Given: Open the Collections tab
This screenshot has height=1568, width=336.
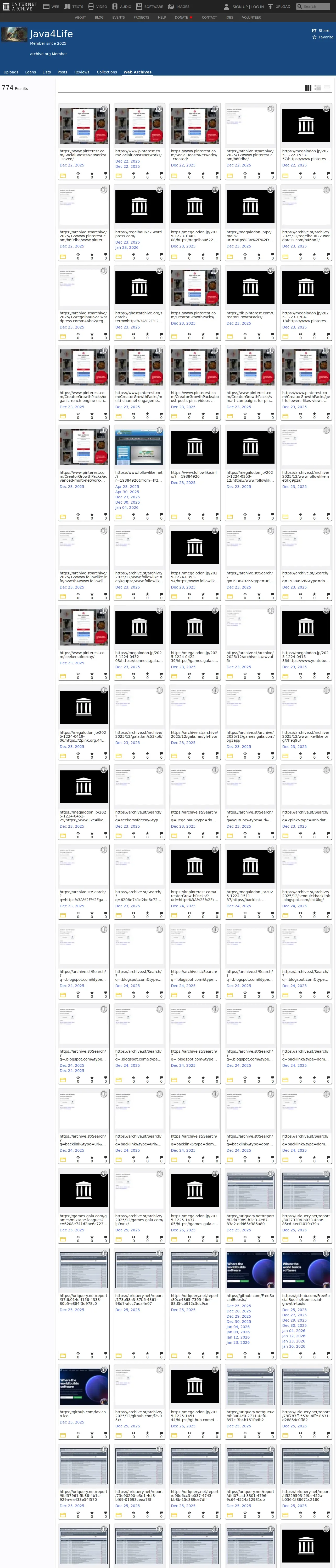Looking at the screenshot, I should tap(107, 72).
